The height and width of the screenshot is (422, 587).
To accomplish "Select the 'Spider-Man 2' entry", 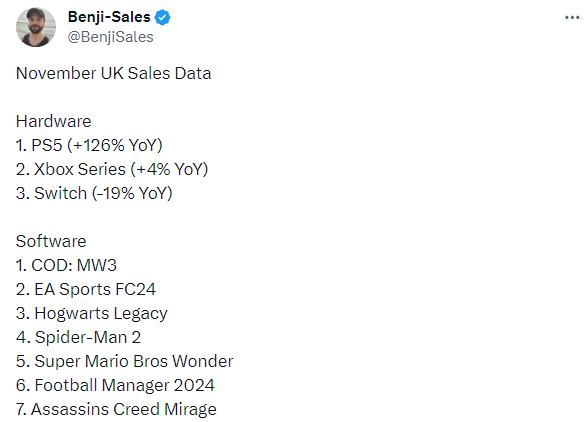I will [78, 337].
